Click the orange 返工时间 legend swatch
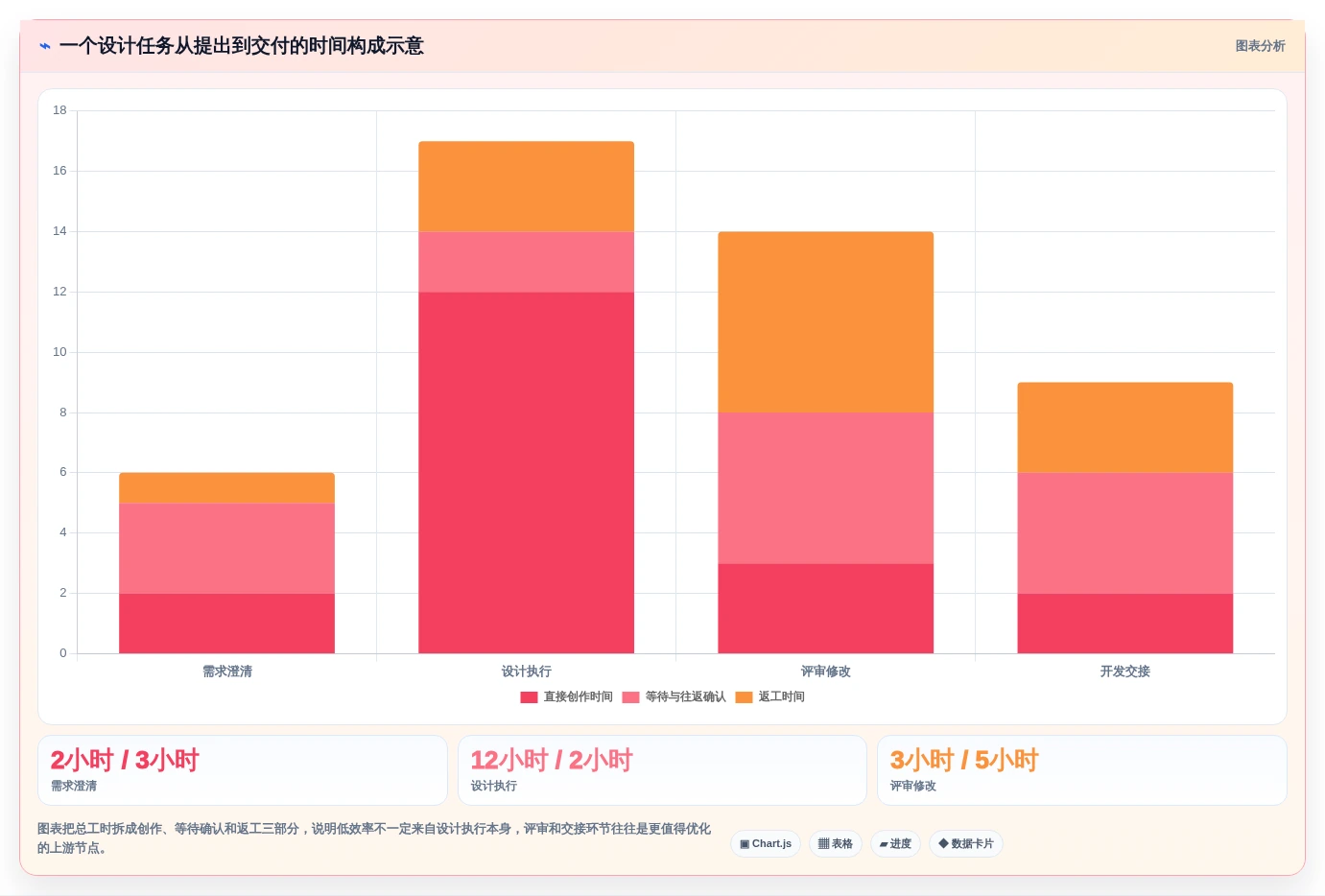The height and width of the screenshot is (896, 1325). [x=744, y=697]
